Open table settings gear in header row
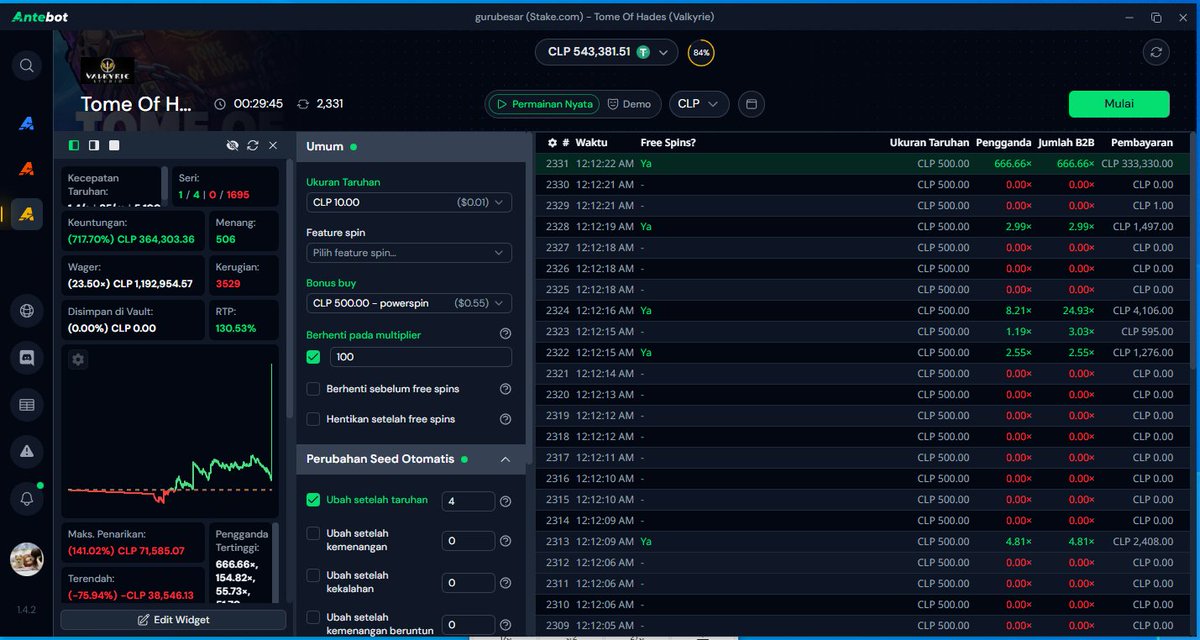Viewport: 1200px width, 640px height. [552, 143]
